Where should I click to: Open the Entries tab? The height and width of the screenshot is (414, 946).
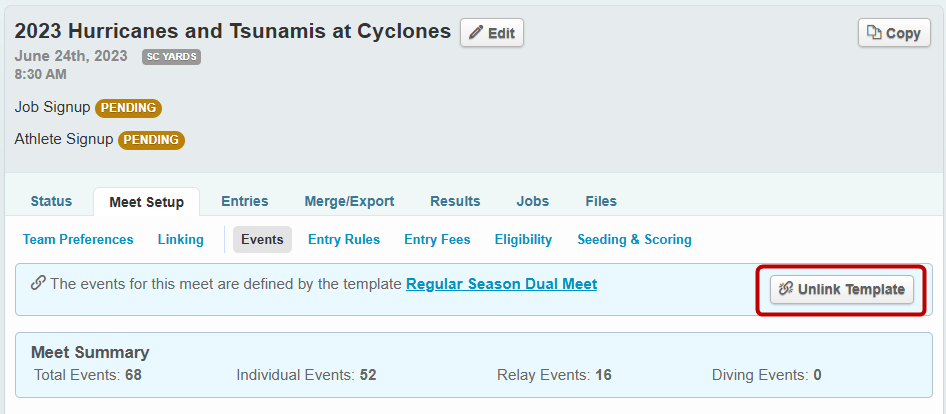[x=245, y=201]
